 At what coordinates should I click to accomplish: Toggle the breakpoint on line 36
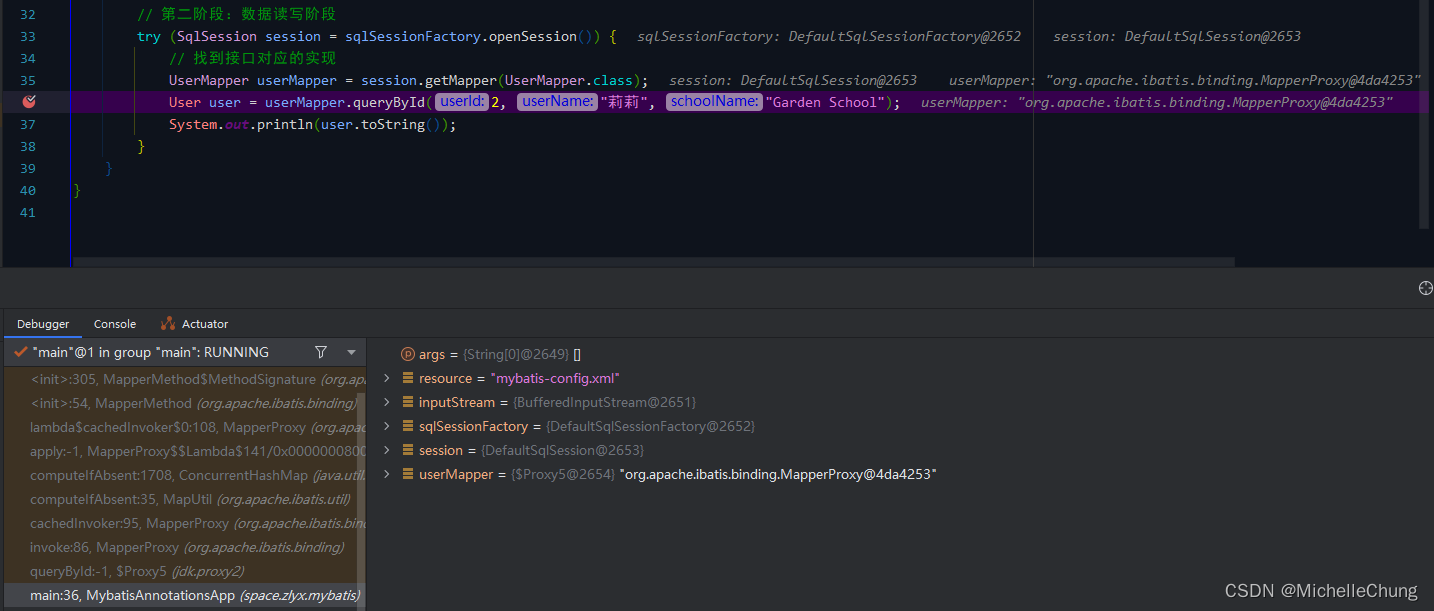click(30, 101)
